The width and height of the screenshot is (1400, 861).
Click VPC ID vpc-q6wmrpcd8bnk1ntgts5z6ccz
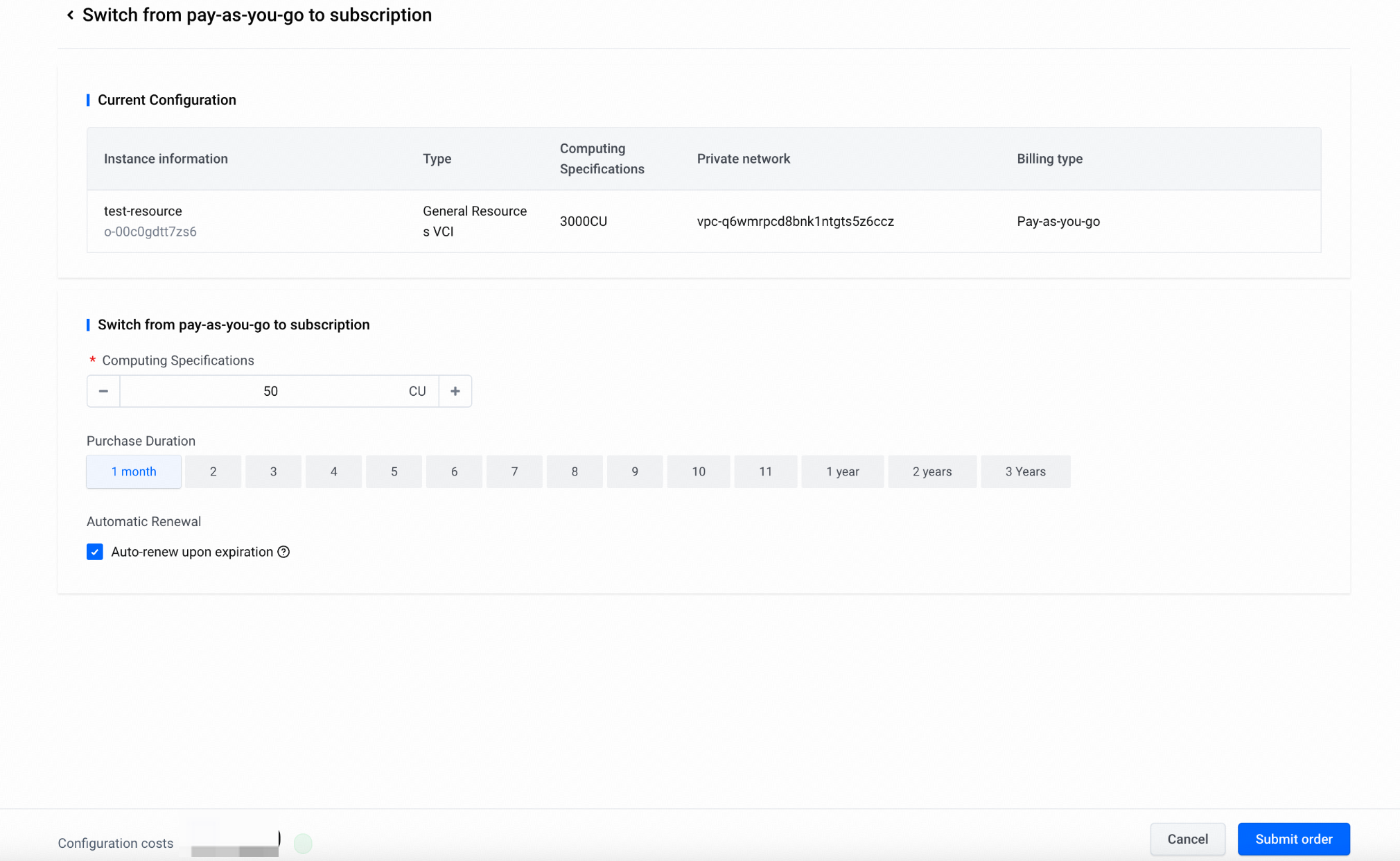coord(796,221)
